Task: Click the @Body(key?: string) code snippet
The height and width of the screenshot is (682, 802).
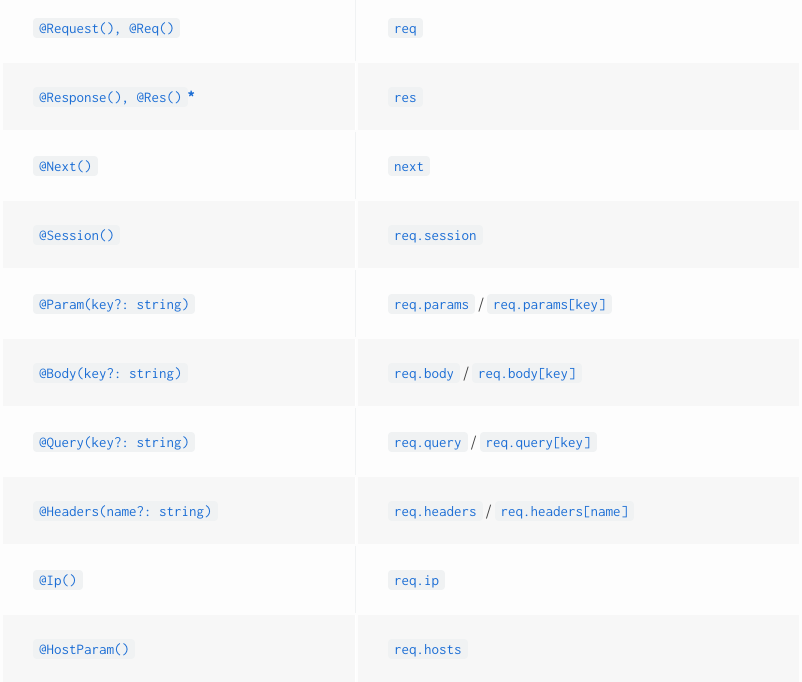Action: (110, 373)
